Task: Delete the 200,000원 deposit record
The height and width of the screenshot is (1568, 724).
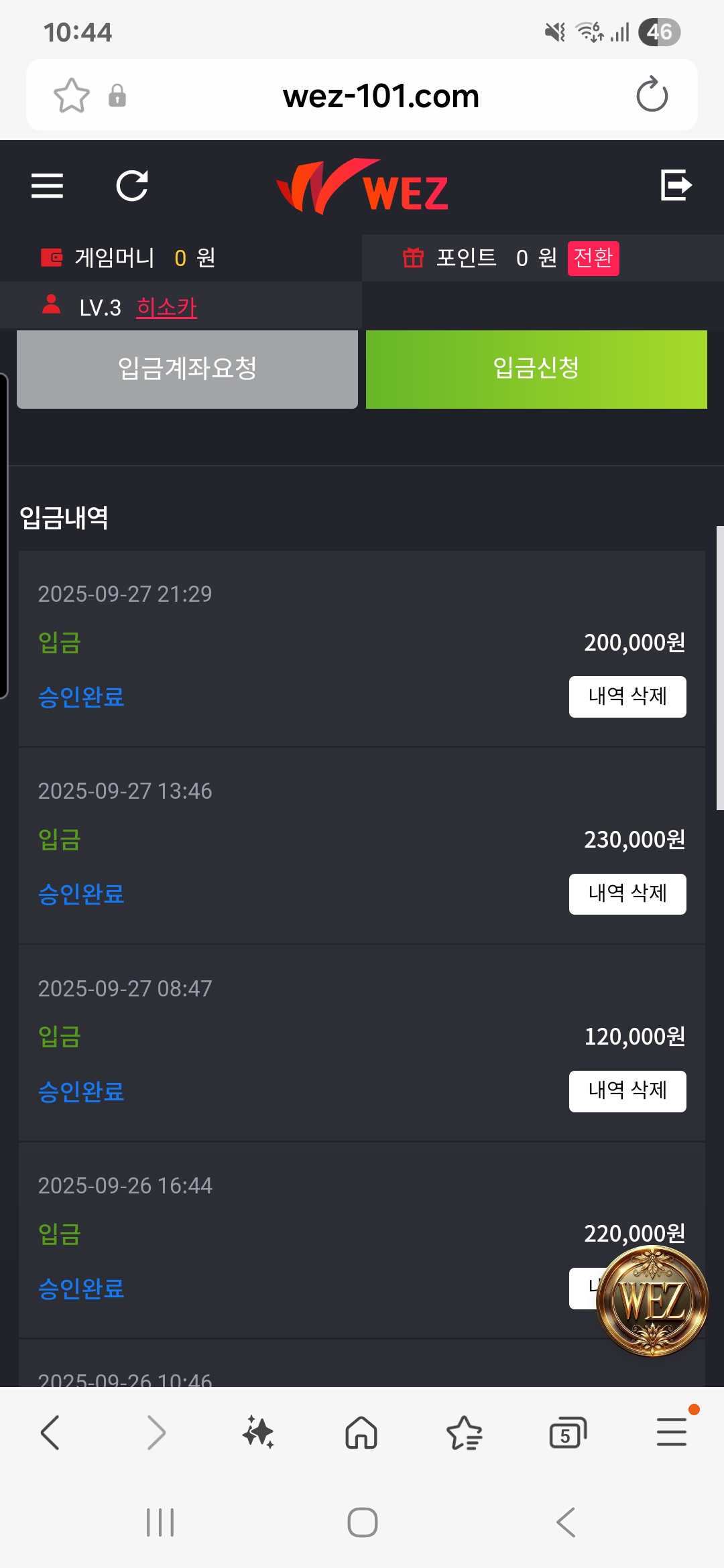Action: click(627, 697)
